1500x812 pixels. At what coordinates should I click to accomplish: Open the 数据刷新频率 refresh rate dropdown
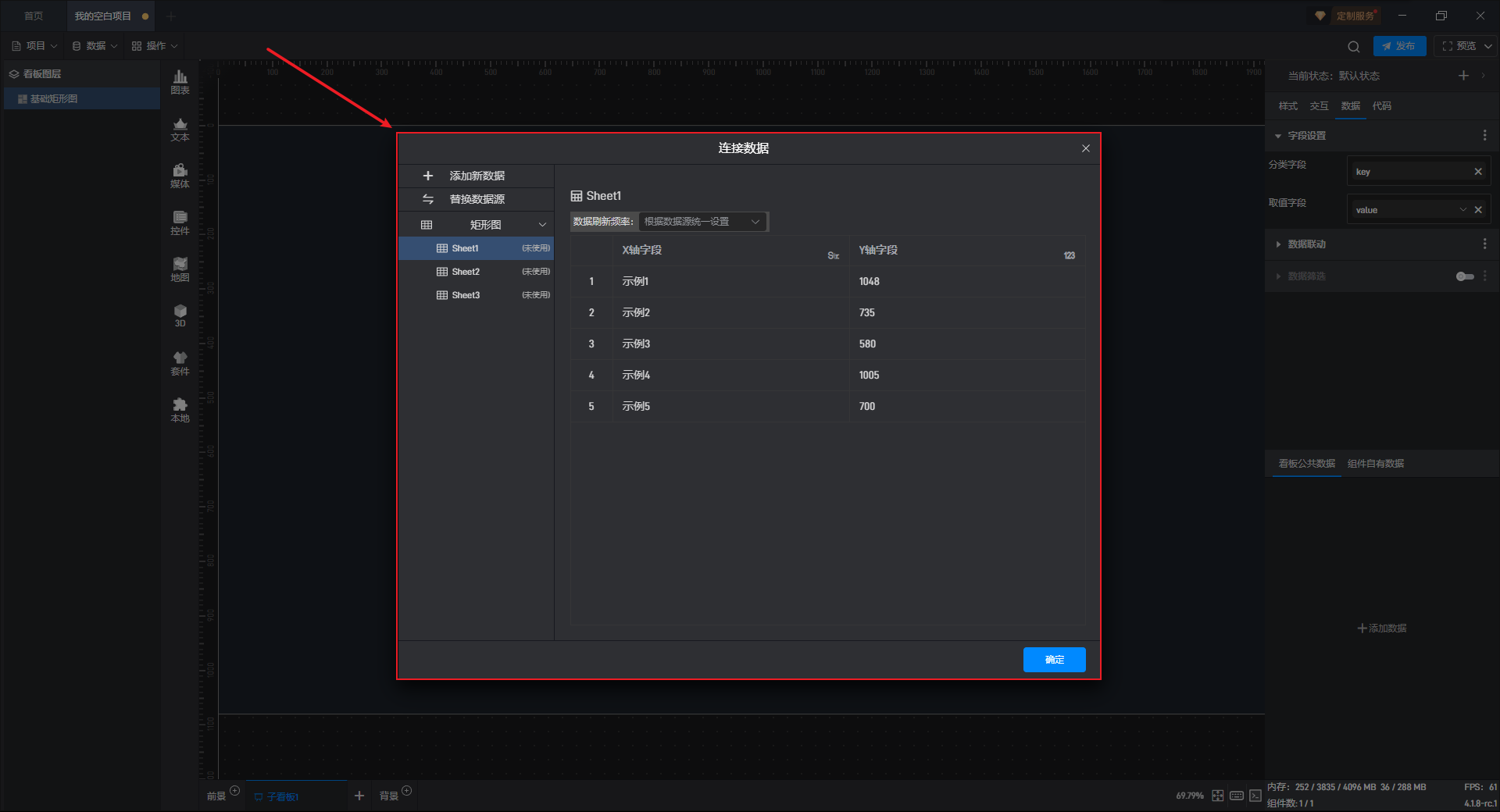702,222
